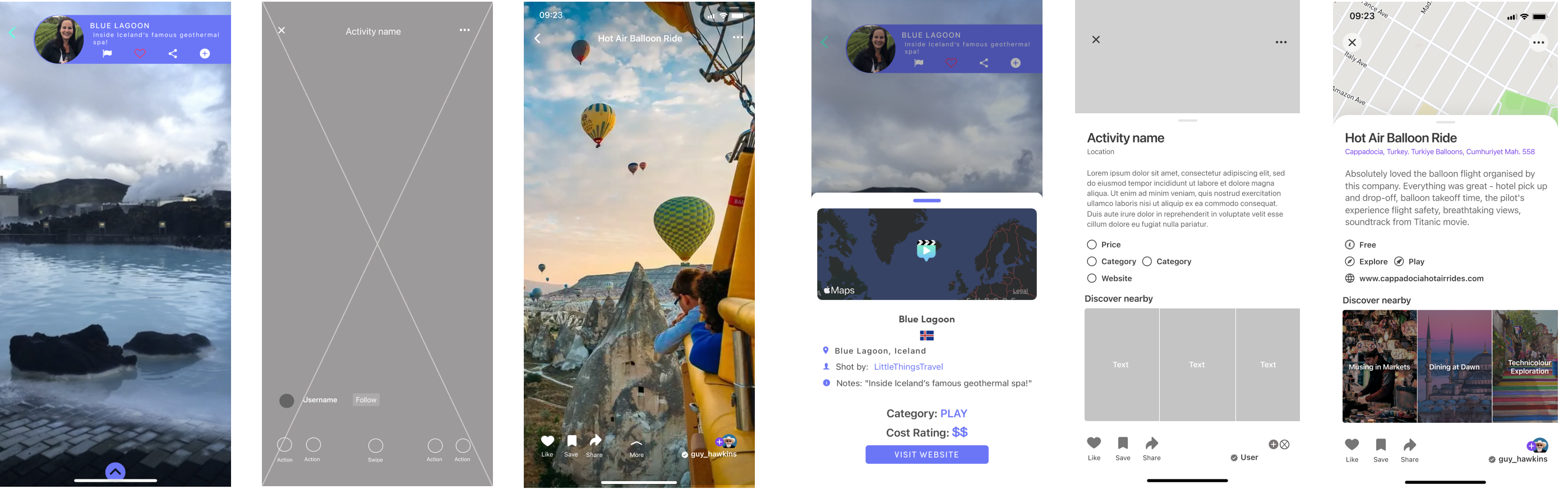Tap the Iceland flag under Blue Lagoon
The height and width of the screenshot is (489, 1568).
[x=926, y=335]
